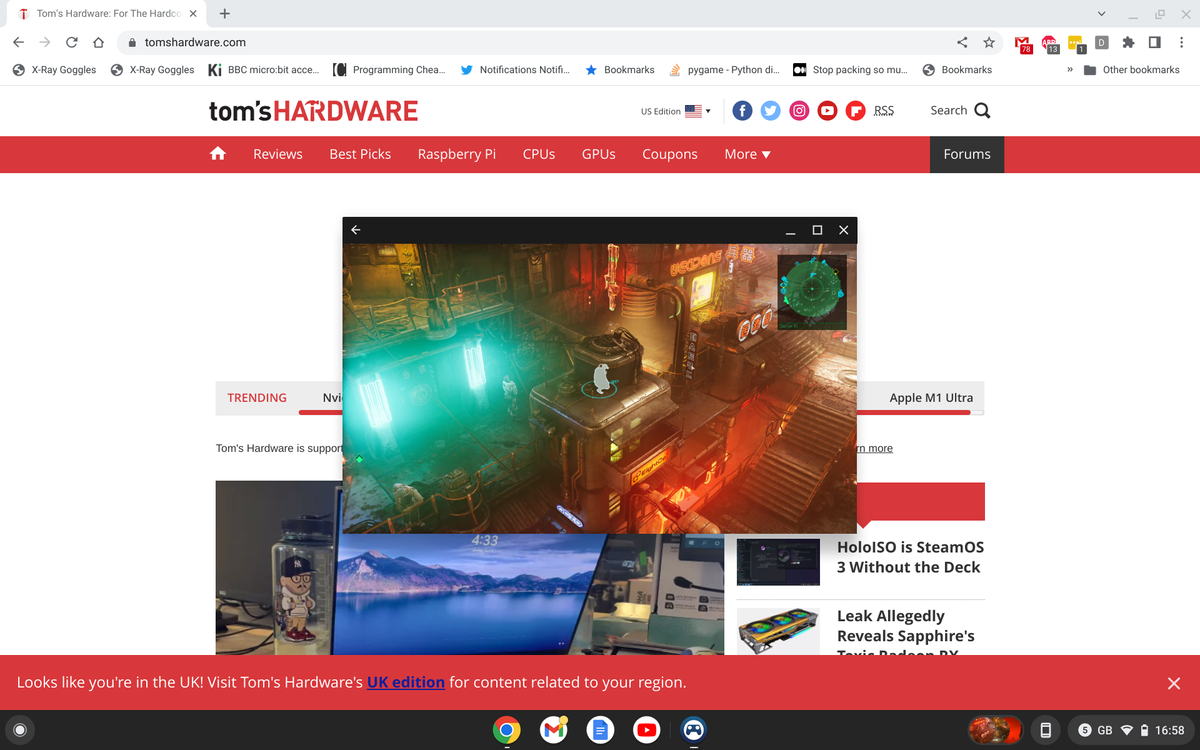
Task: Click the share icon in address bar
Action: tap(962, 42)
